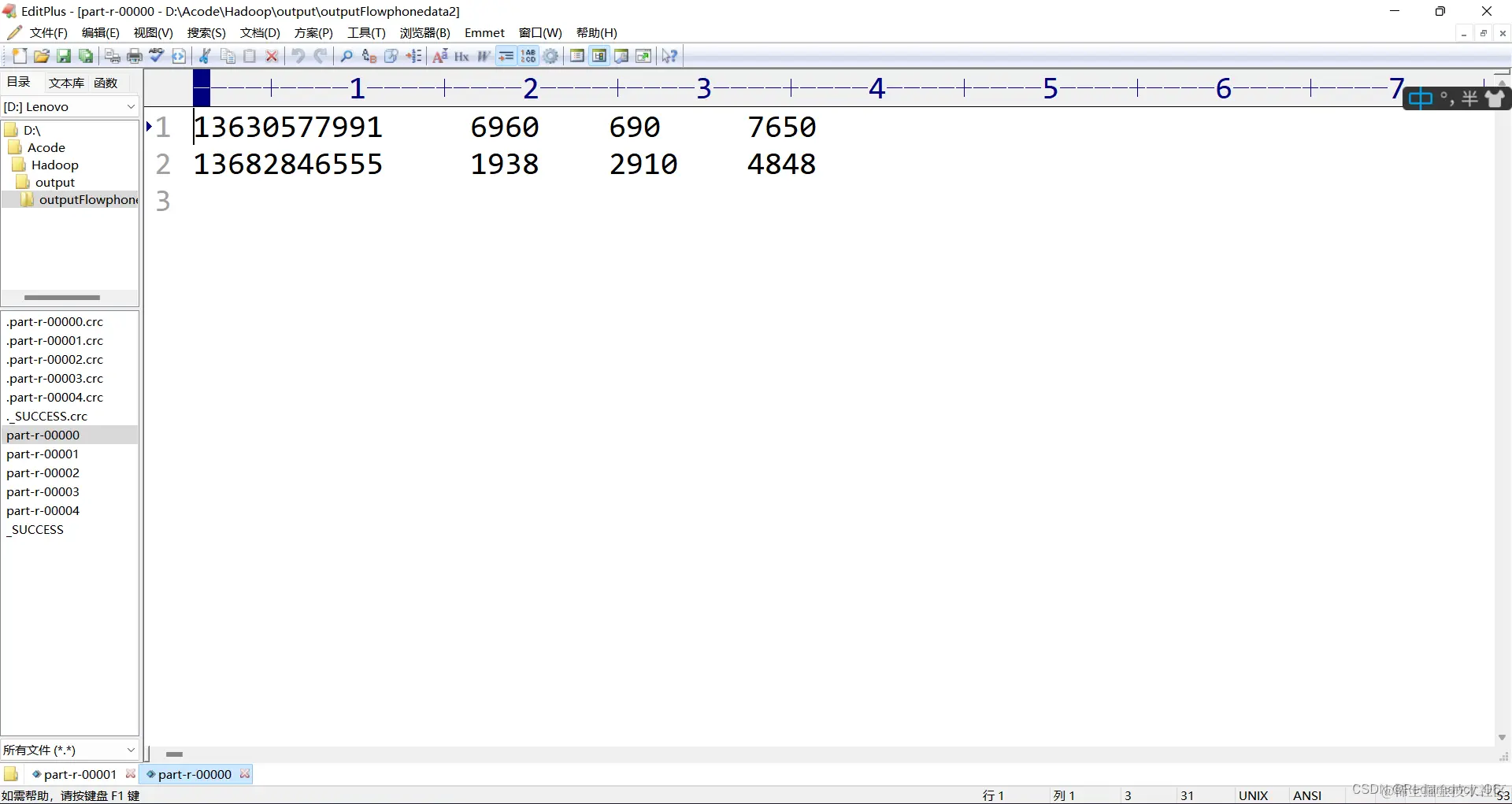Open the 编辑(E) menu
The height and width of the screenshot is (804, 1512).
[101, 32]
